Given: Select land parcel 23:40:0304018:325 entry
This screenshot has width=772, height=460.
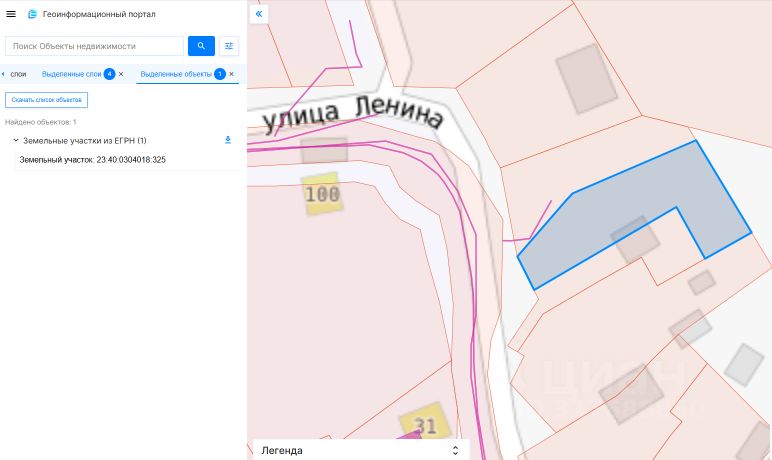Looking at the screenshot, I should pyautogui.click(x=93, y=160).
